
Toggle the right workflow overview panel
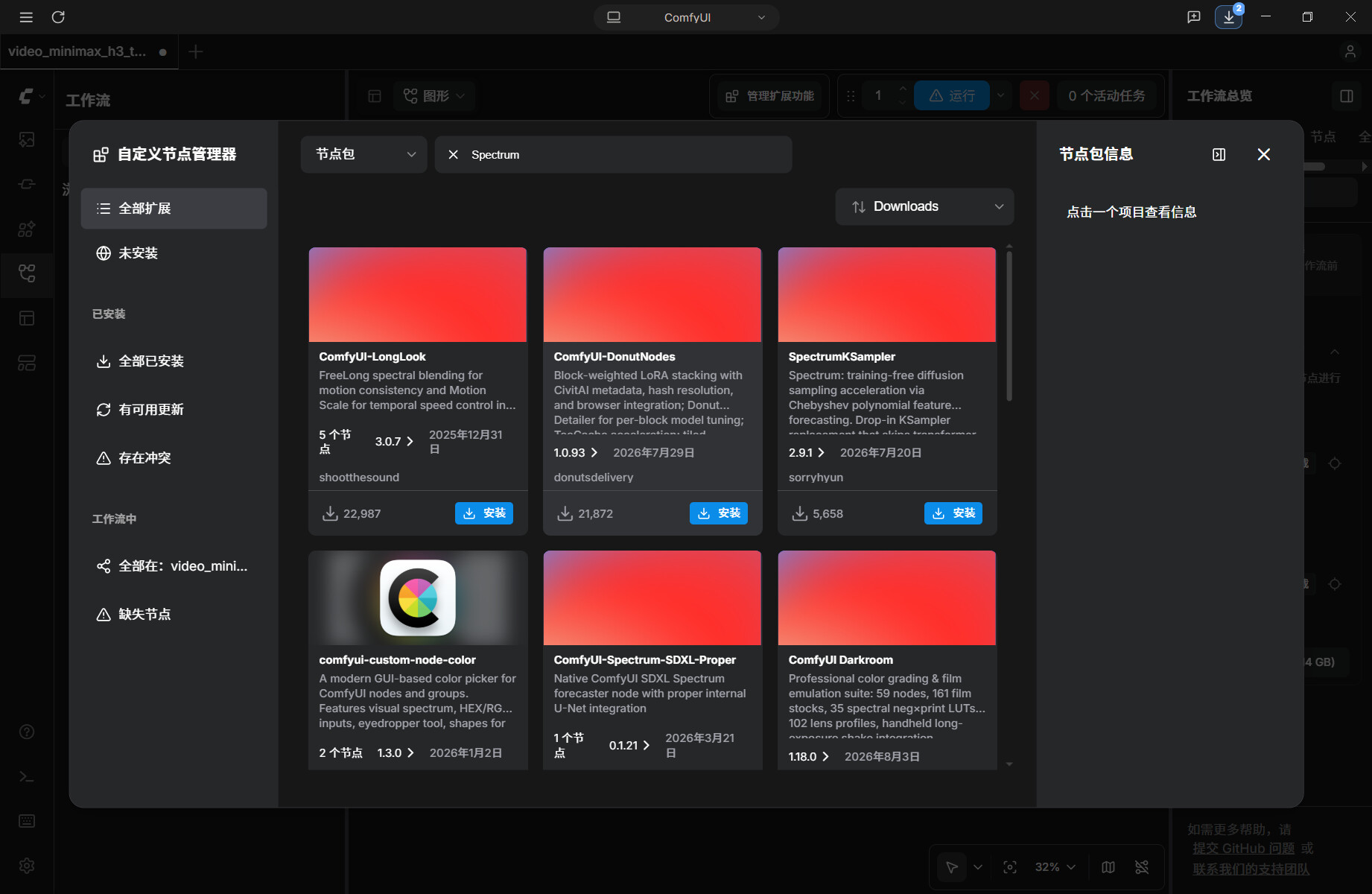click(x=1347, y=96)
